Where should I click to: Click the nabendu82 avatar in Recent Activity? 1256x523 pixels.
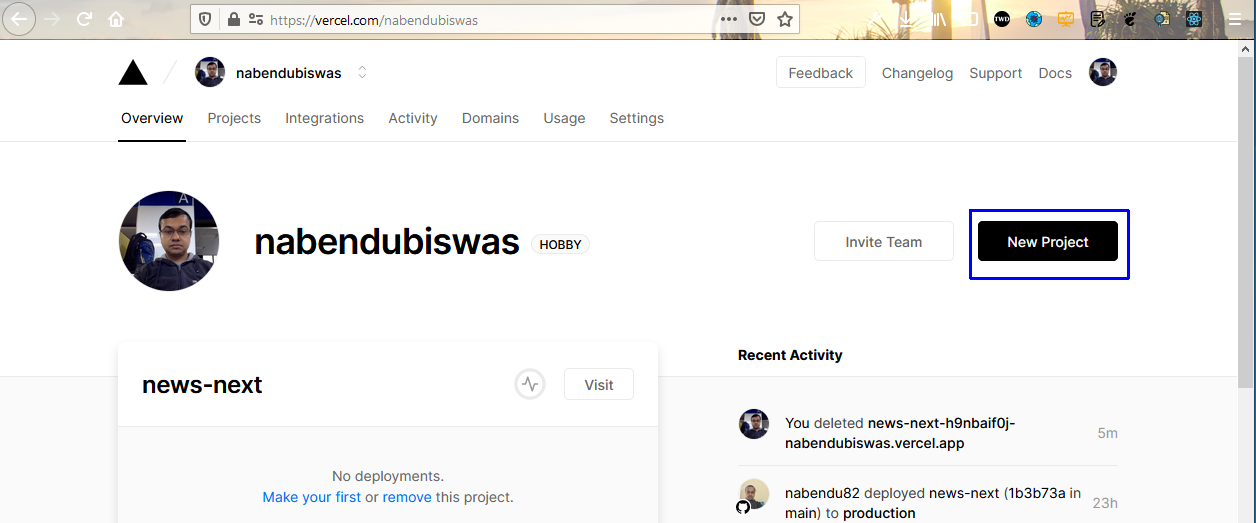[753, 494]
